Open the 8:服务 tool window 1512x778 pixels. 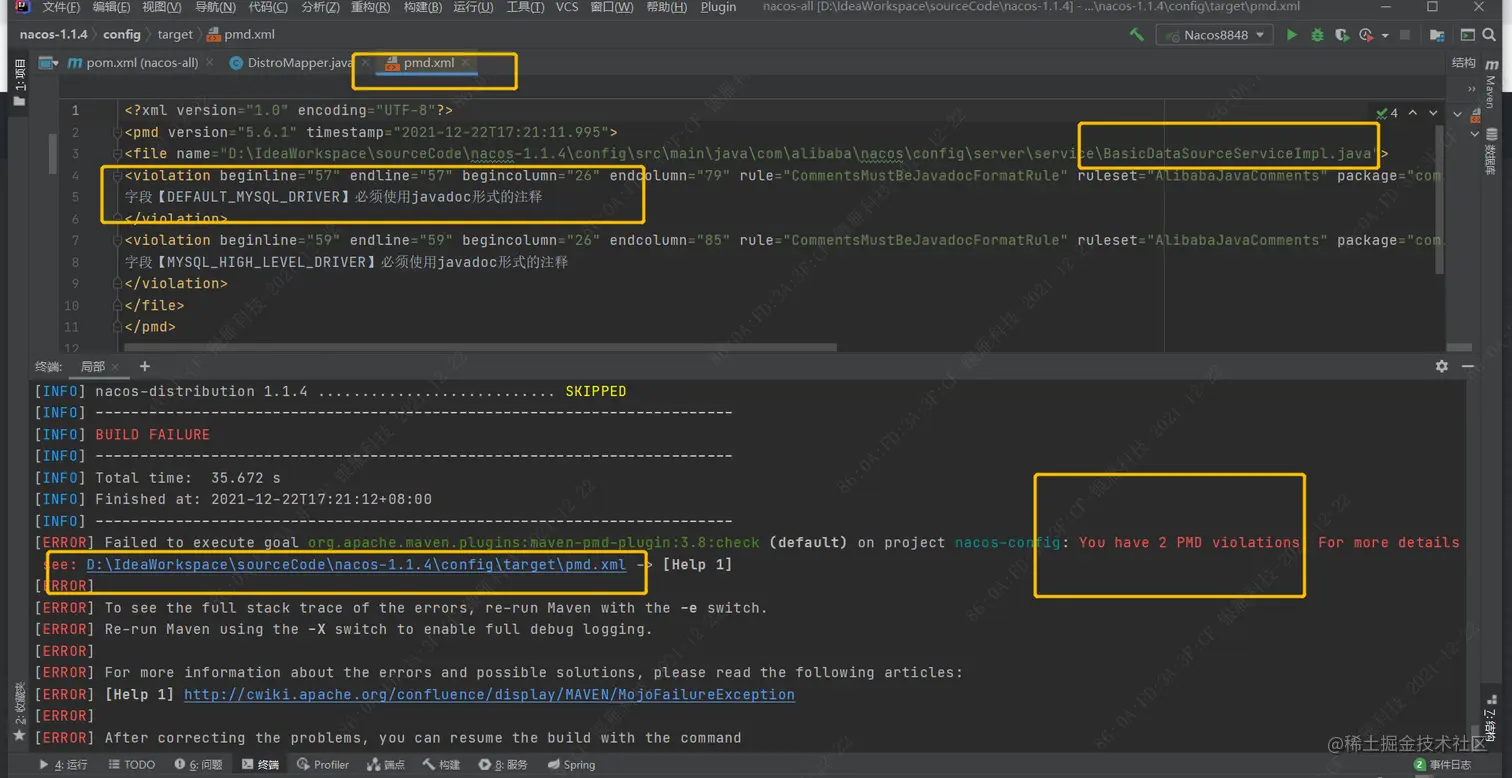tap(503, 765)
